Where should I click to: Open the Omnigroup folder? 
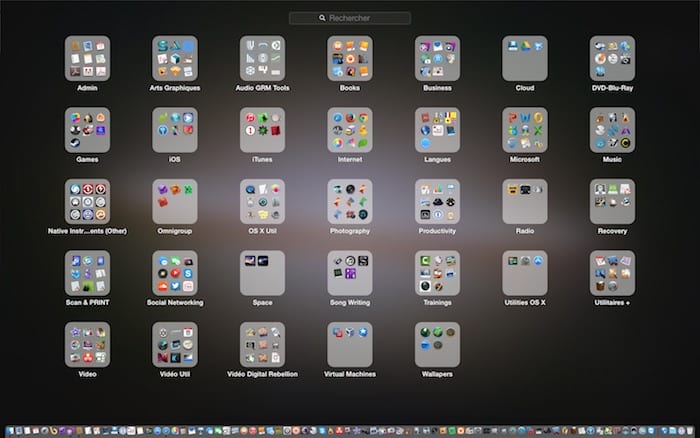coord(175,202)
